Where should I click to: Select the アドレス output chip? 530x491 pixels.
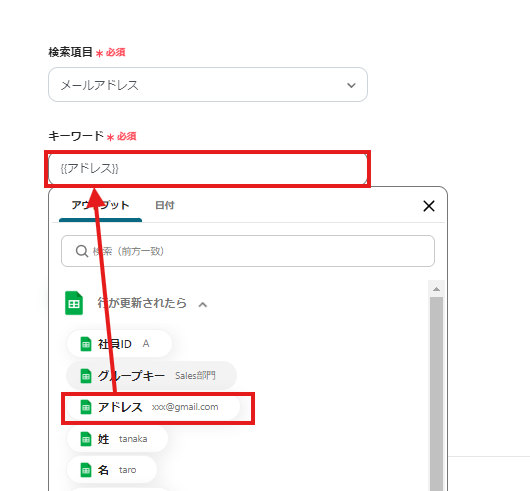pos(153,407)
